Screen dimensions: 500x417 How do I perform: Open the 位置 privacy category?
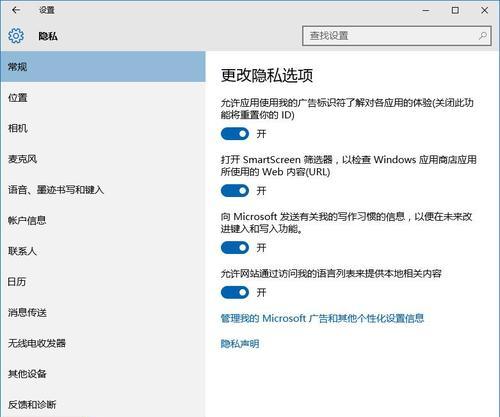tap(103, 98)
